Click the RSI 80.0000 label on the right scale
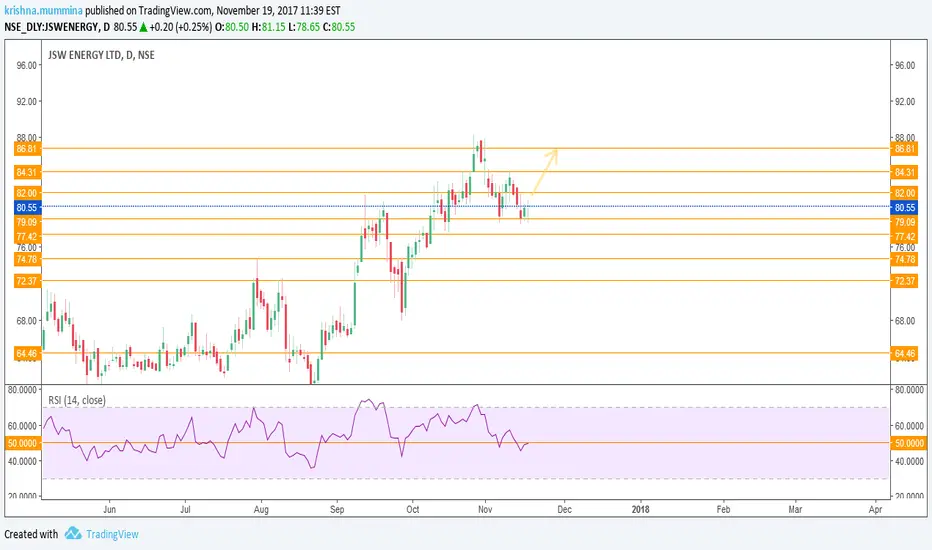This screenshot has width=932, height=550. pyautogui.click(x=909, y=390)
